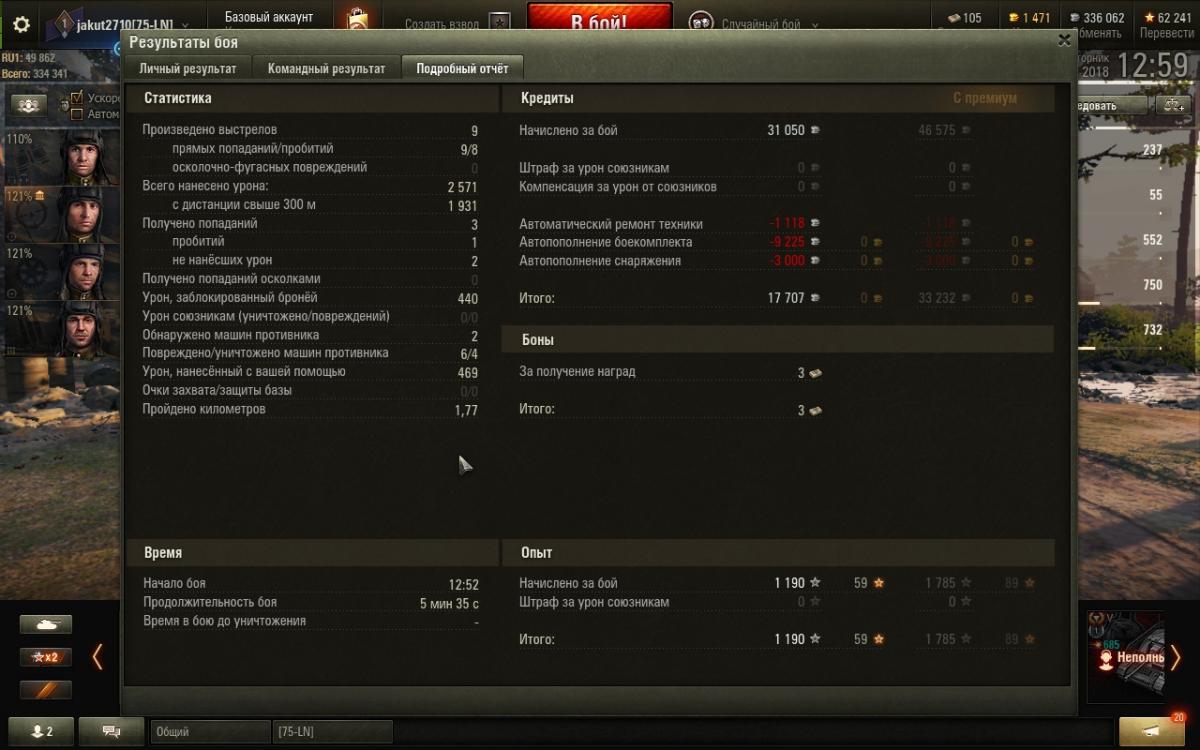Toggle the x2 star bonus filter

pos(46,657)
